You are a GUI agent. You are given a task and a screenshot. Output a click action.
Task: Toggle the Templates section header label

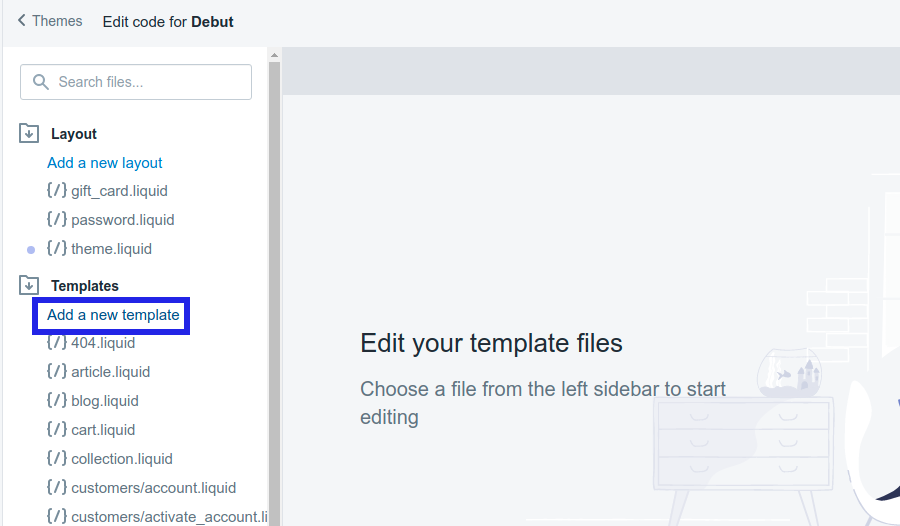[85, 286]
